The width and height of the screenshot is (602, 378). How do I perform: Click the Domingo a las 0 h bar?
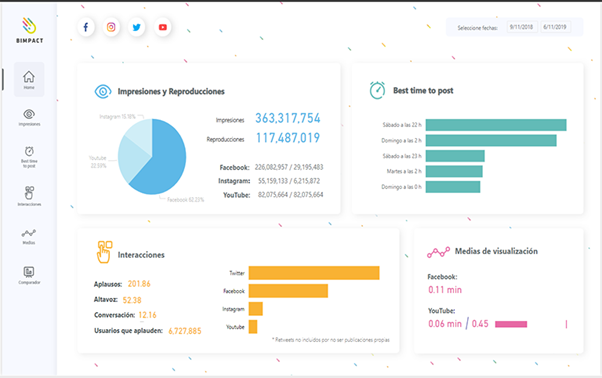pyautogui.click(x=453, y=187)
